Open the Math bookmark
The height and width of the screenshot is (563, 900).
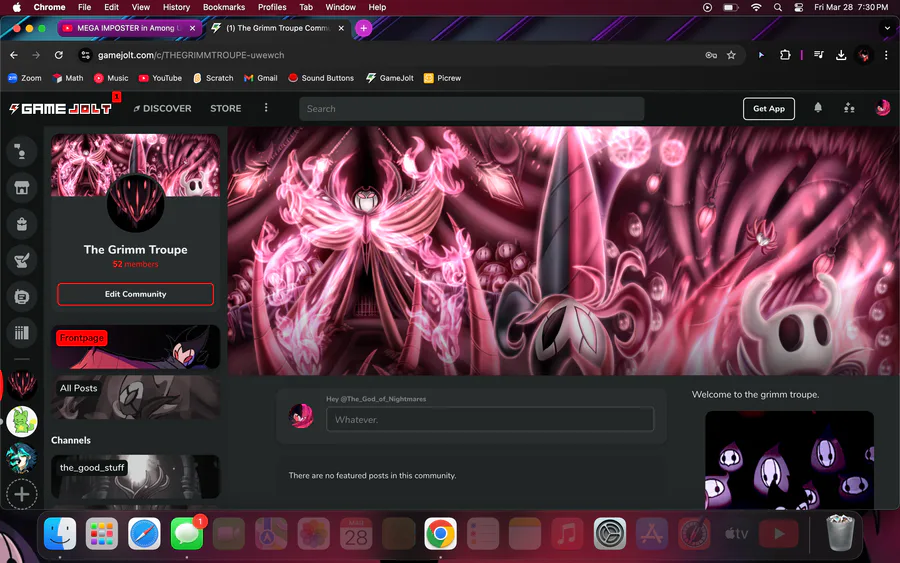point(68,78)
